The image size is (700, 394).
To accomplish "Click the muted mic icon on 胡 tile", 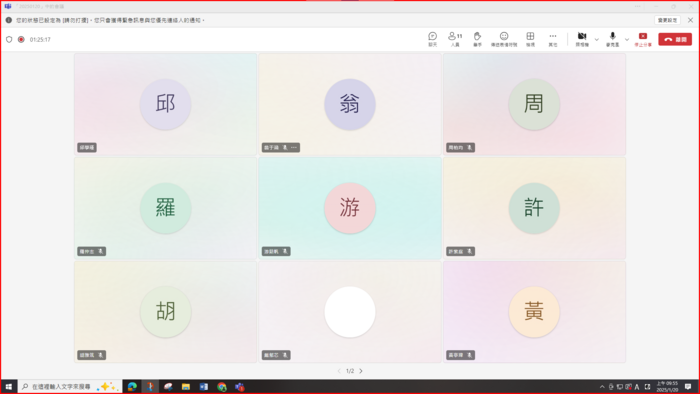I will tap(100, 355).
